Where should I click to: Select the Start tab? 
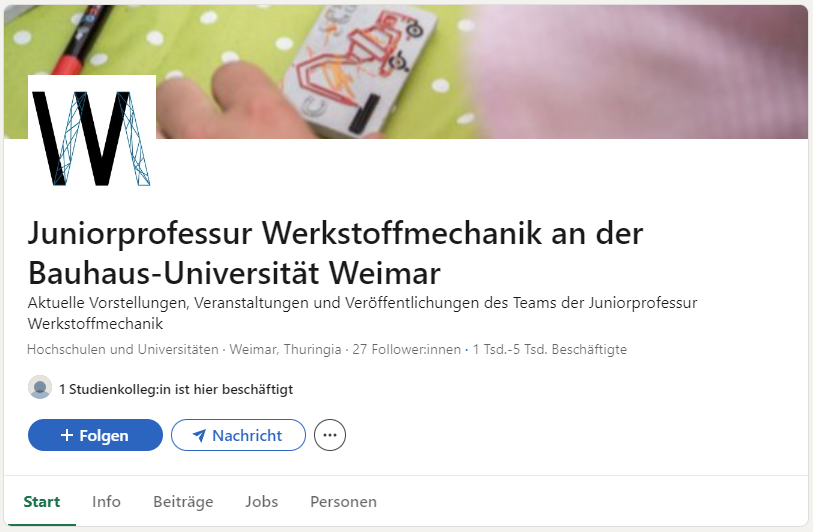pos(42,501)
